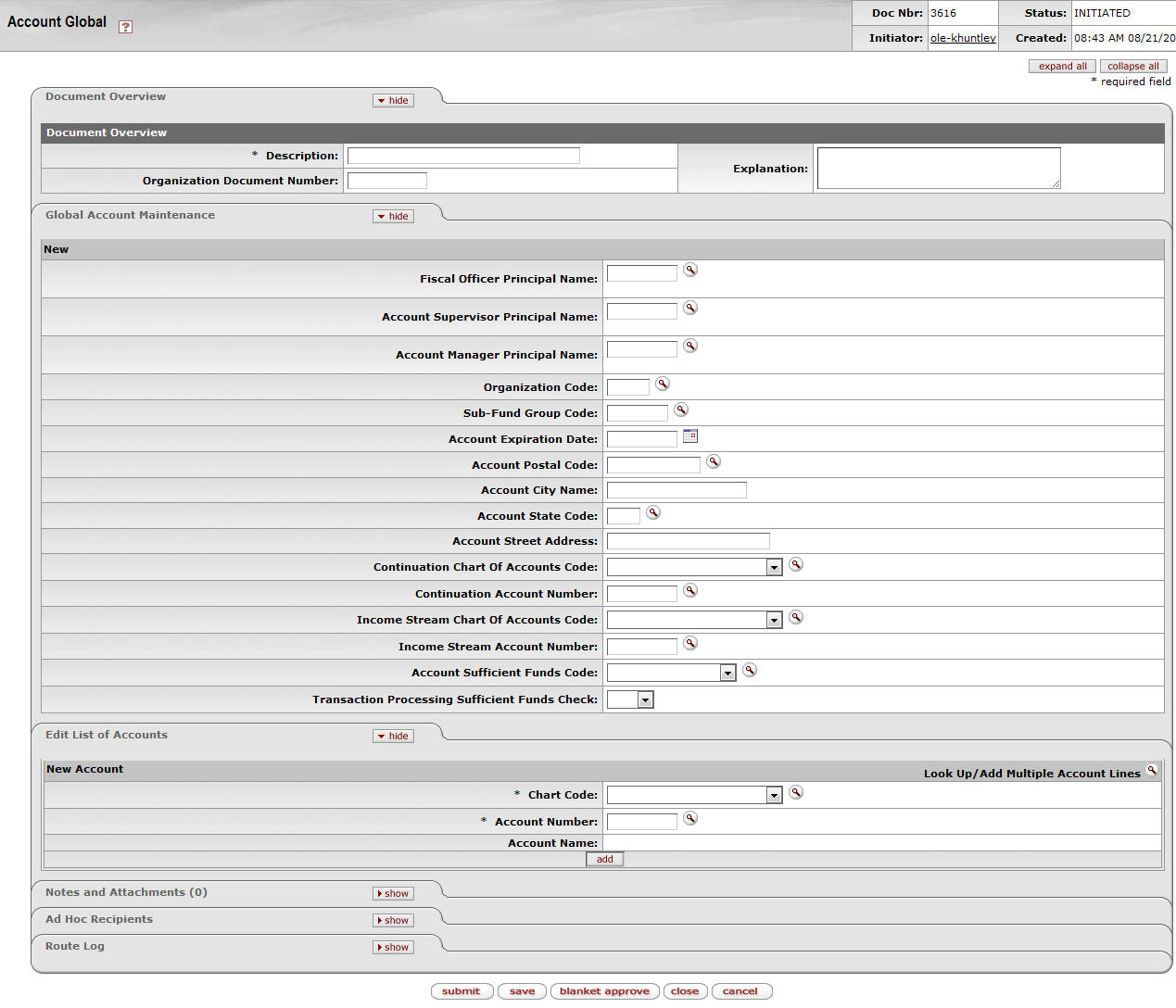Click the Account Postal Code lookup icon
This screenshot has width=1176, height=1008.
714,461
